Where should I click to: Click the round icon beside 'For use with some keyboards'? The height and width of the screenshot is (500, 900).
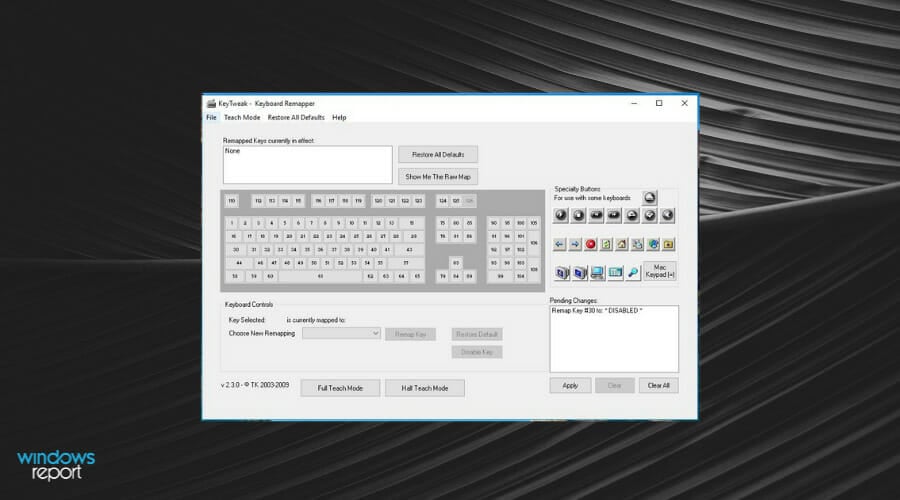(650, 197)
